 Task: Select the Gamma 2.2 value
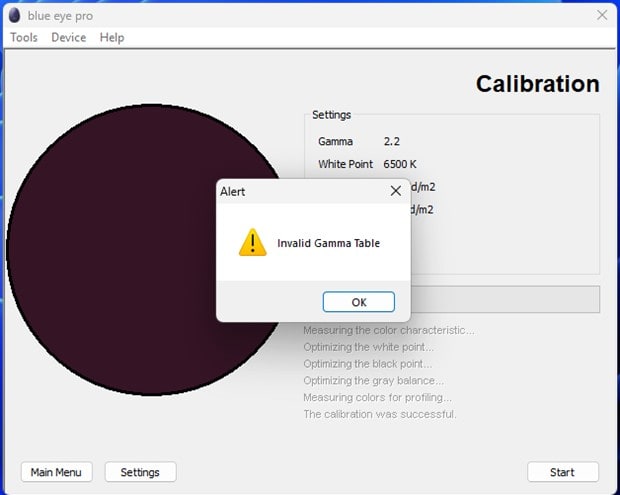coord(393,142)
